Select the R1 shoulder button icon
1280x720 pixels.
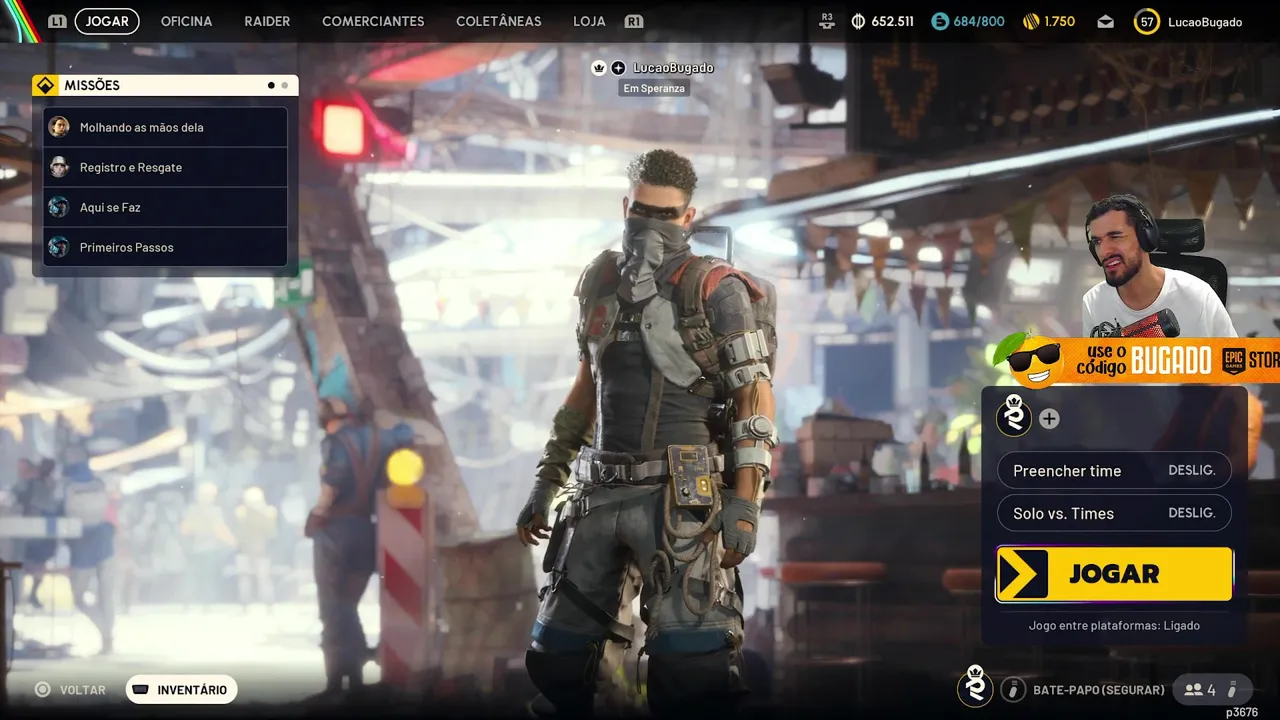point(634,21)
